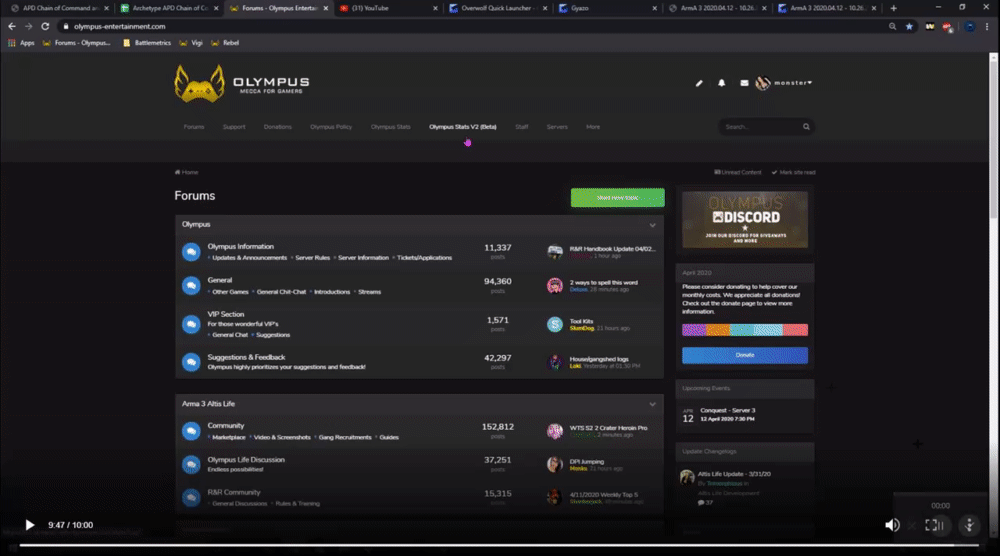Viewport: 1000px width, 556px height.
Task: Open Updates & Announcements subforum
Action: 249,258
